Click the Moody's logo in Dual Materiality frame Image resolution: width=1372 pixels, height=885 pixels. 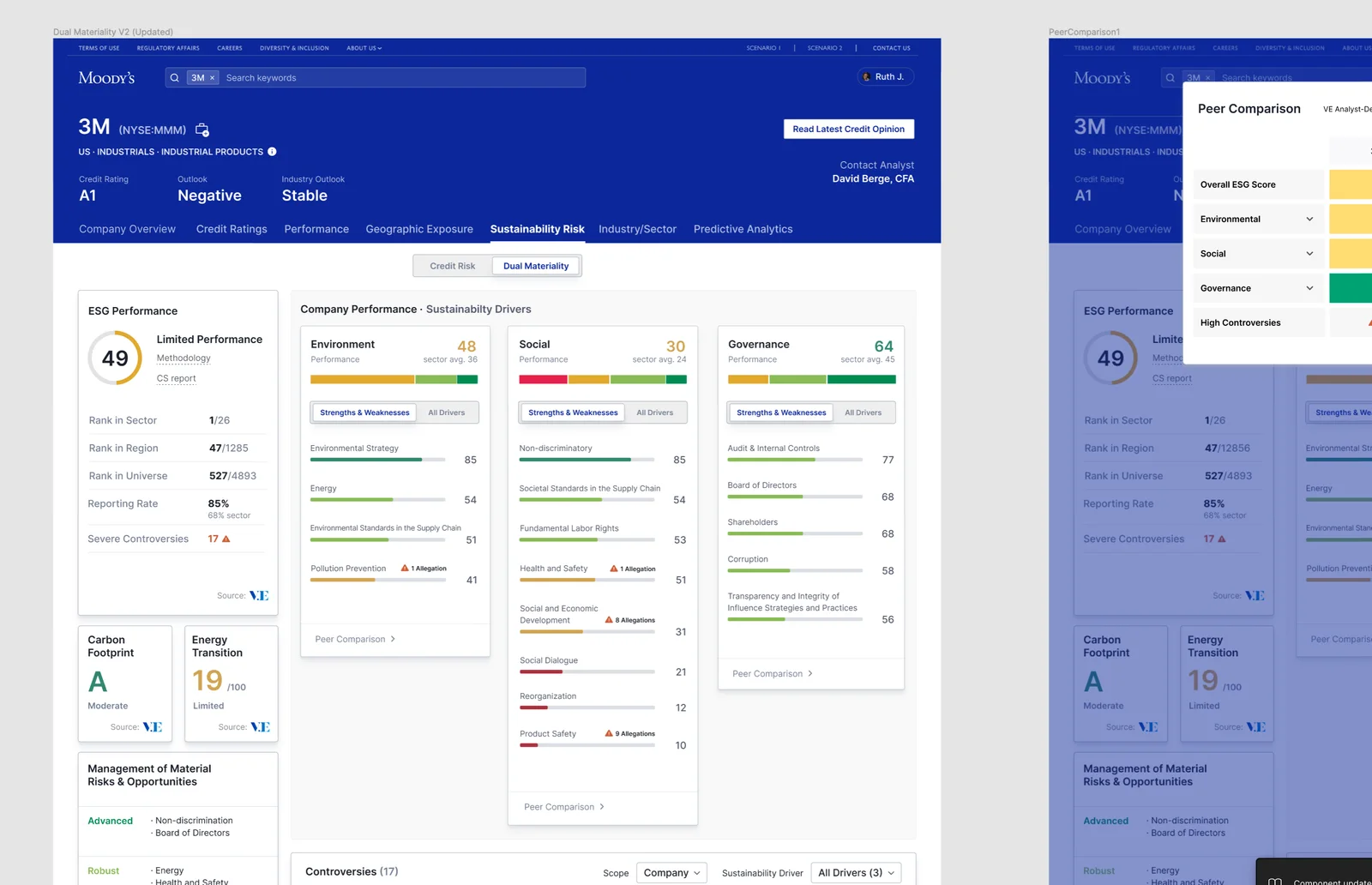[106, 78]
